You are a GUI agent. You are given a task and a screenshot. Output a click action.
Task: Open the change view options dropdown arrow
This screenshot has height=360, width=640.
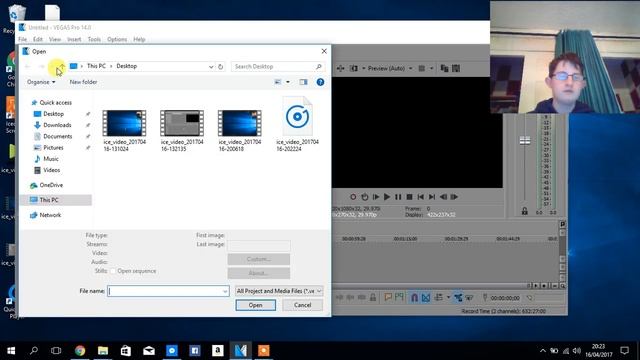tap(288, 82)
